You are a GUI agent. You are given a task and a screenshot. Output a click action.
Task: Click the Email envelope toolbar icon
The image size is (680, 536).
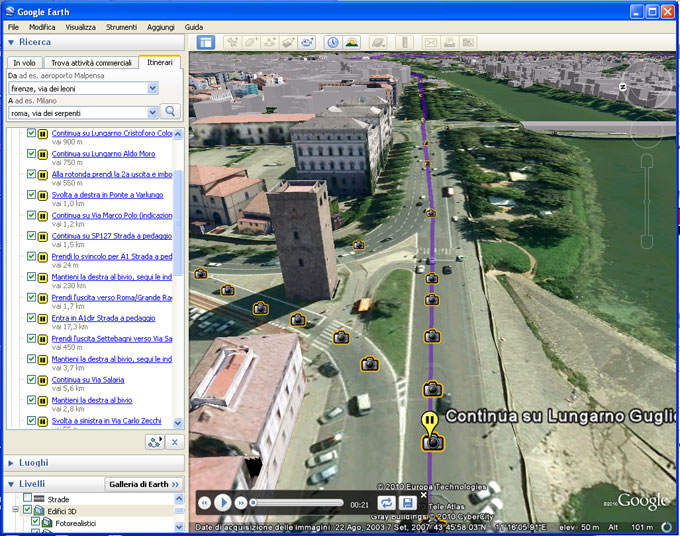coord(431,42)
